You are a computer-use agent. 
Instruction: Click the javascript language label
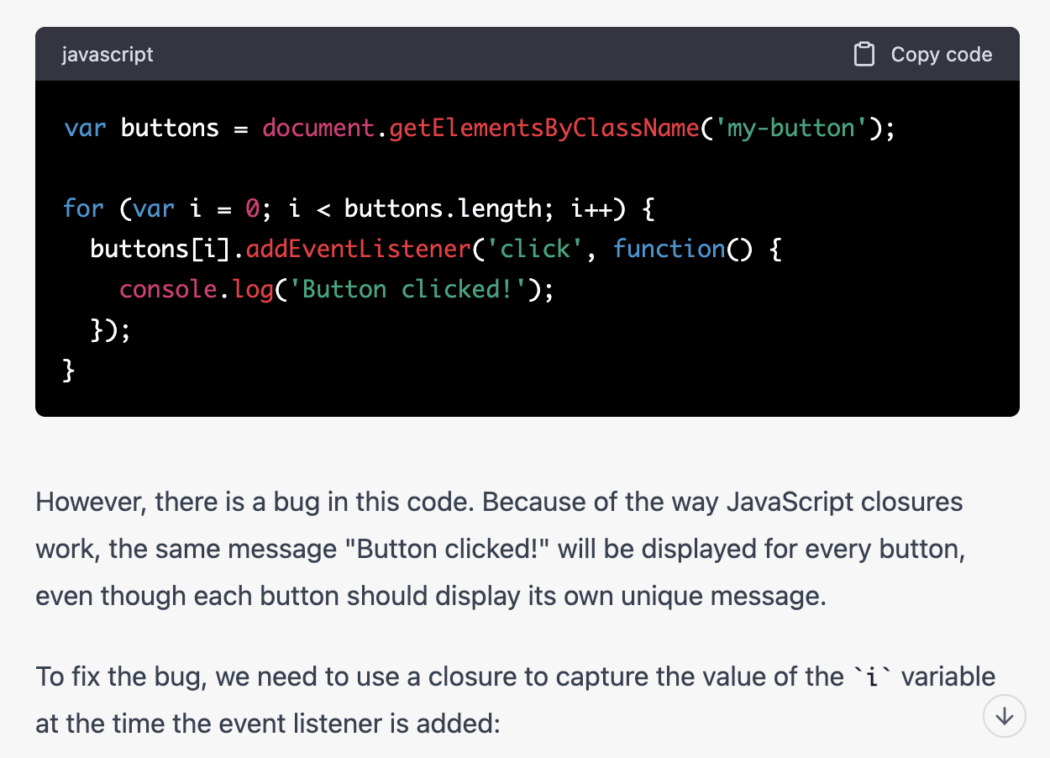click(x=107, y=54)
